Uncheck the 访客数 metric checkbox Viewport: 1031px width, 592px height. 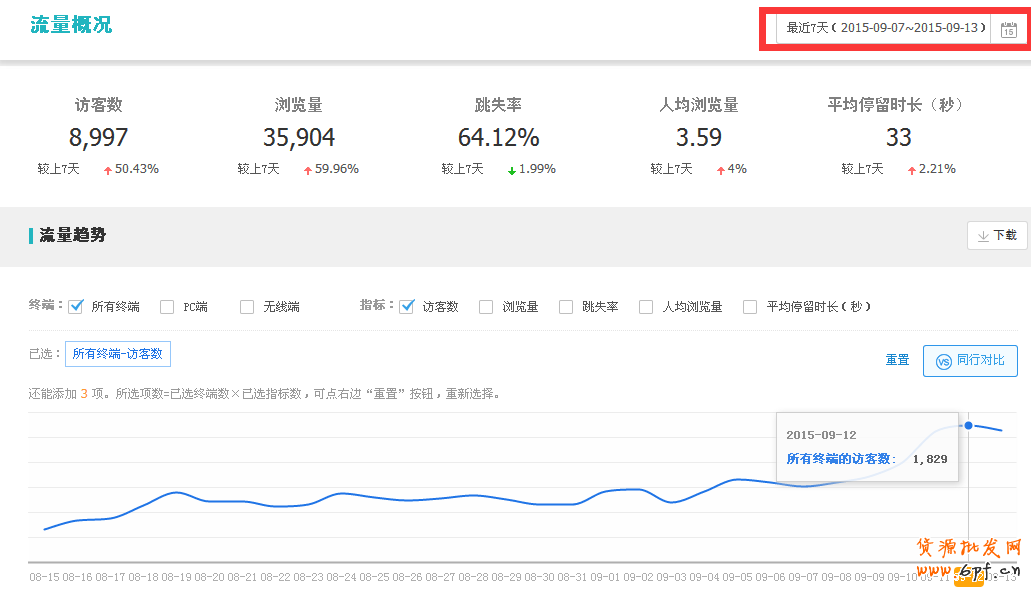point(407,307)
